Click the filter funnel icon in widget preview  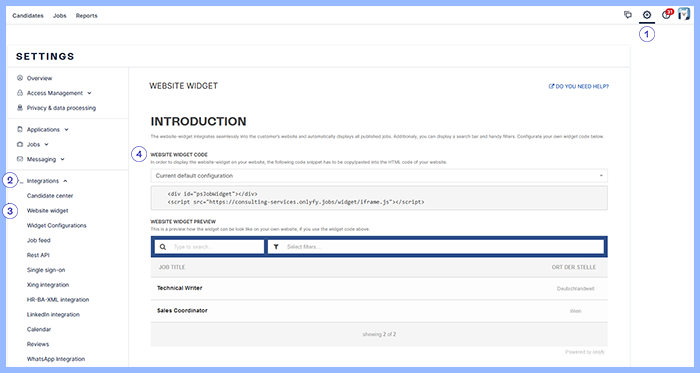point(276,247)
